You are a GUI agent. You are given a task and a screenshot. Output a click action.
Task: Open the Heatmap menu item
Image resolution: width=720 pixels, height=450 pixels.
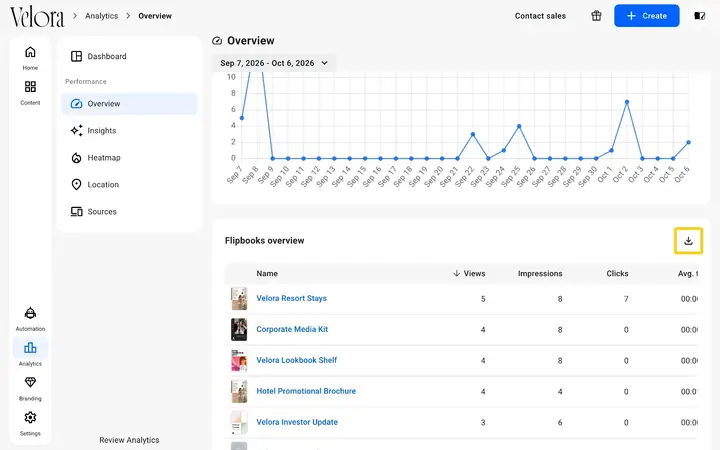click(129, 158)
